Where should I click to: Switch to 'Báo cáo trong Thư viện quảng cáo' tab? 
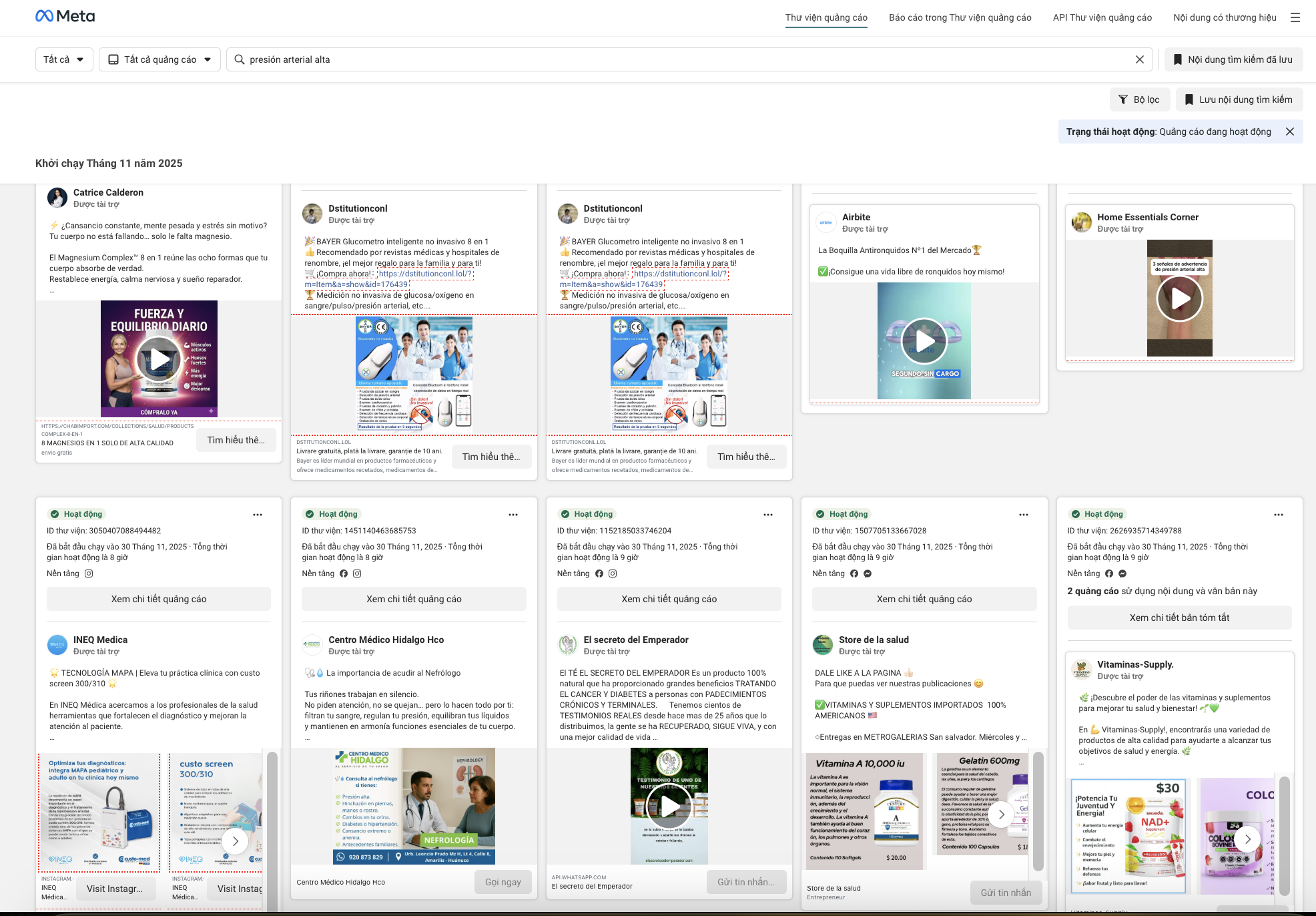960,18
